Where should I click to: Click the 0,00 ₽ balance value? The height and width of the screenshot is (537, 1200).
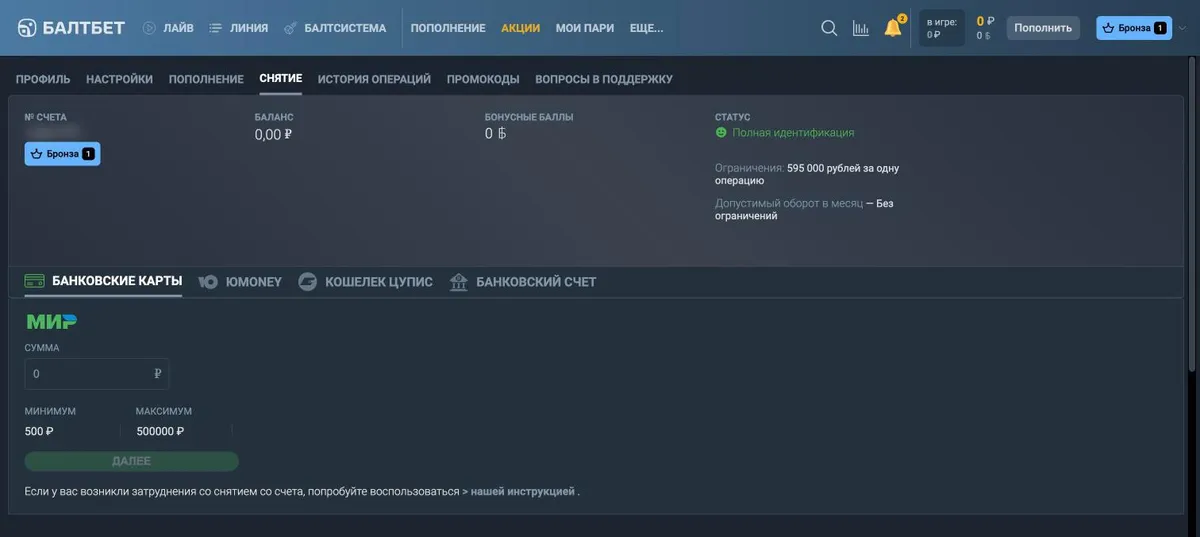pyautogui.click(x=273, y=134)
